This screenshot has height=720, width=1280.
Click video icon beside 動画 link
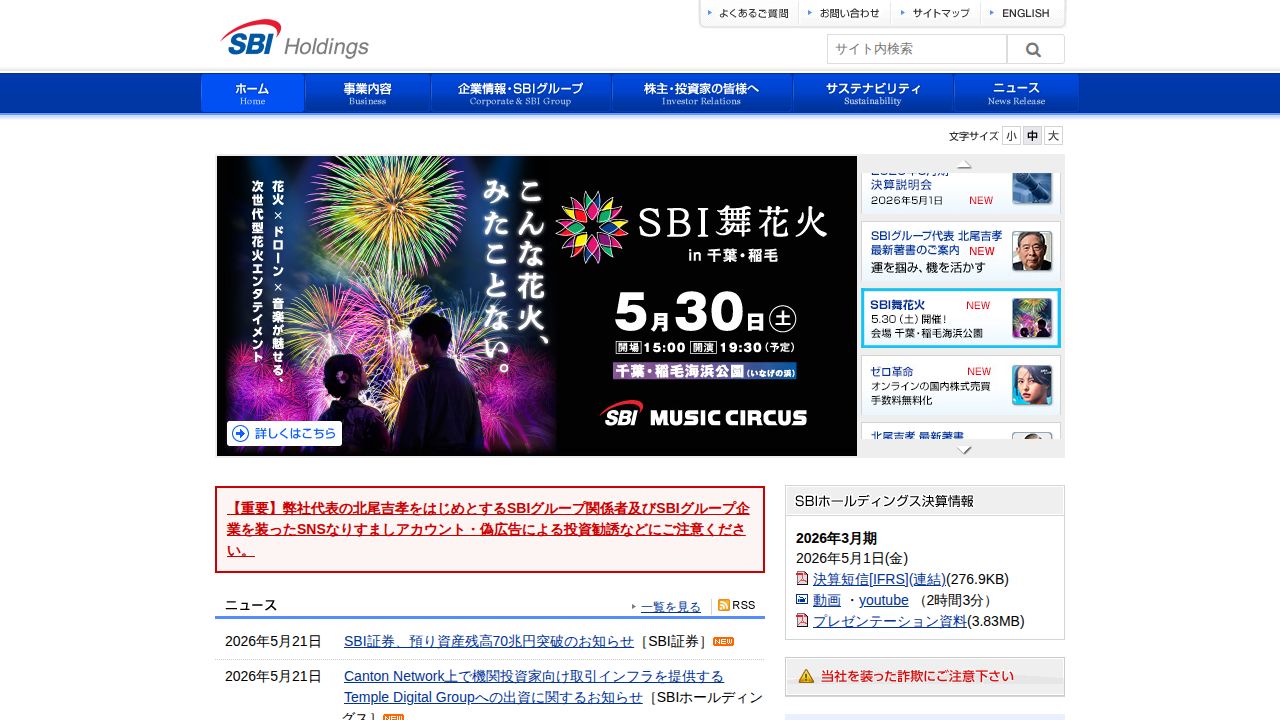click(x=802, y=600)
